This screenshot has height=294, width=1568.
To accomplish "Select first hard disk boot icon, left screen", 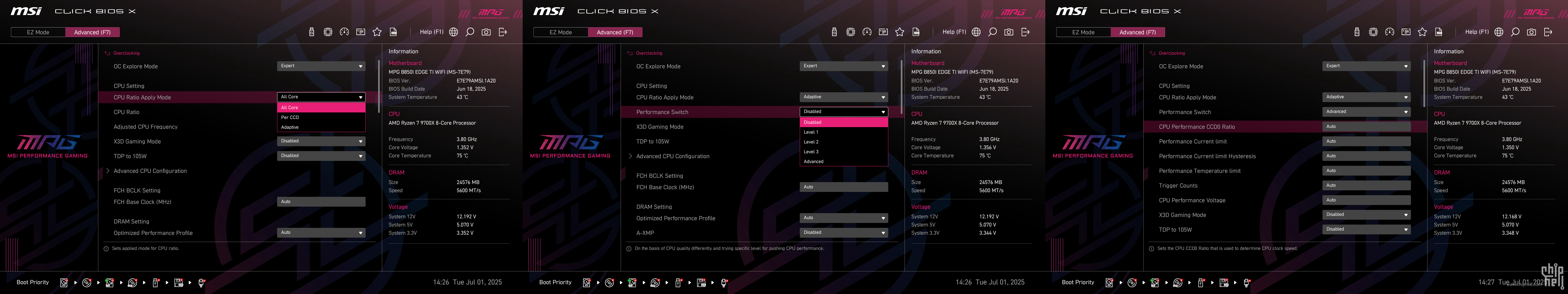I will click(x=64, y=283).
